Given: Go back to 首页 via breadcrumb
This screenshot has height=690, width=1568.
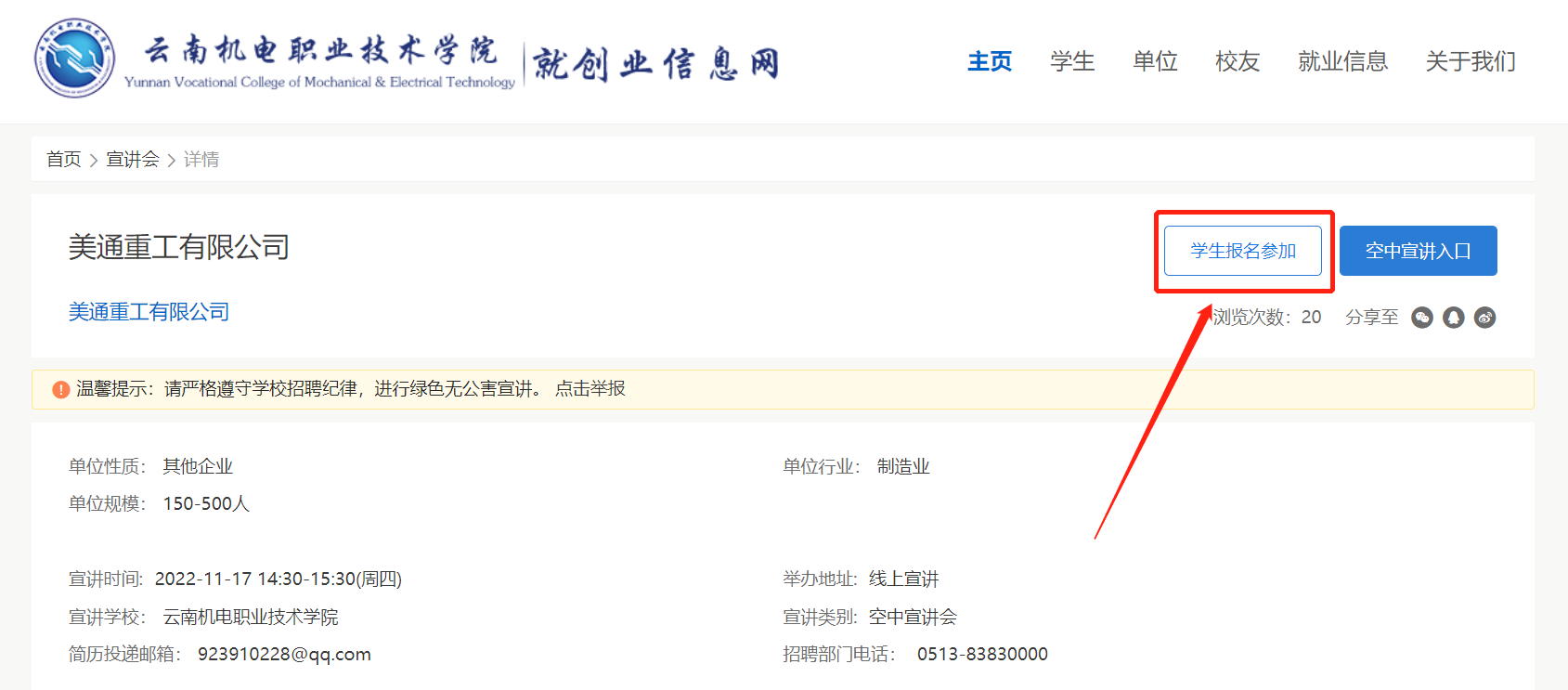Looking at the screenshot, I should 64,160.
